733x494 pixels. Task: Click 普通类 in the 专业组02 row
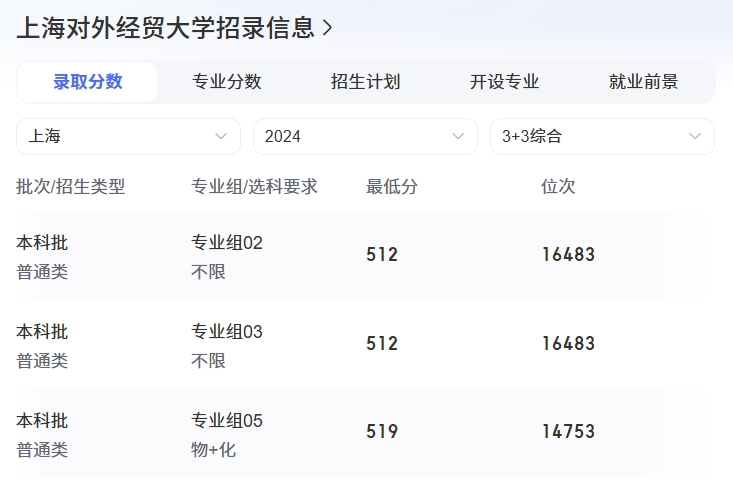point(42,272)
